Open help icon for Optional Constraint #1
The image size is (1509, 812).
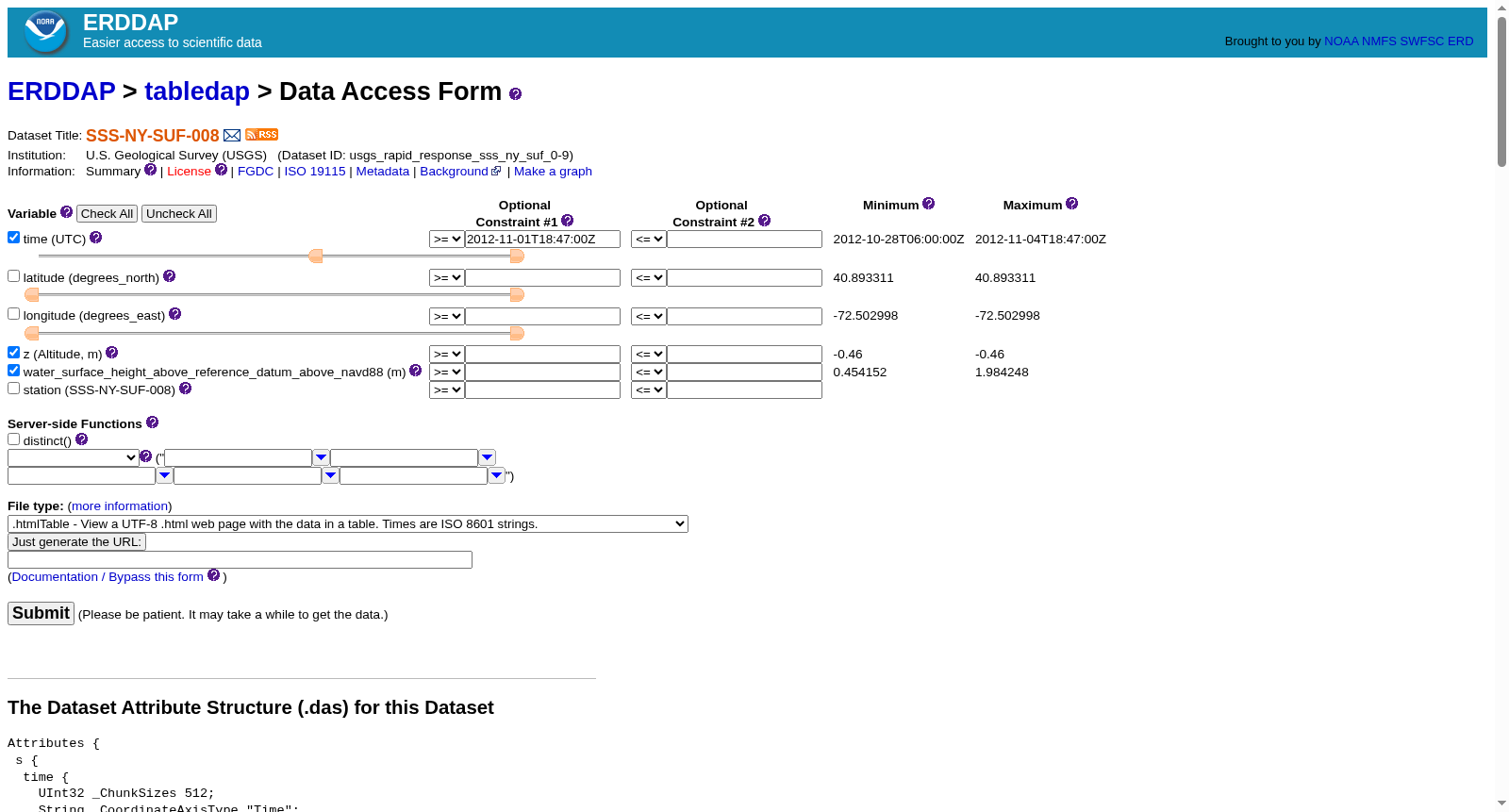[x=567, y=221]
